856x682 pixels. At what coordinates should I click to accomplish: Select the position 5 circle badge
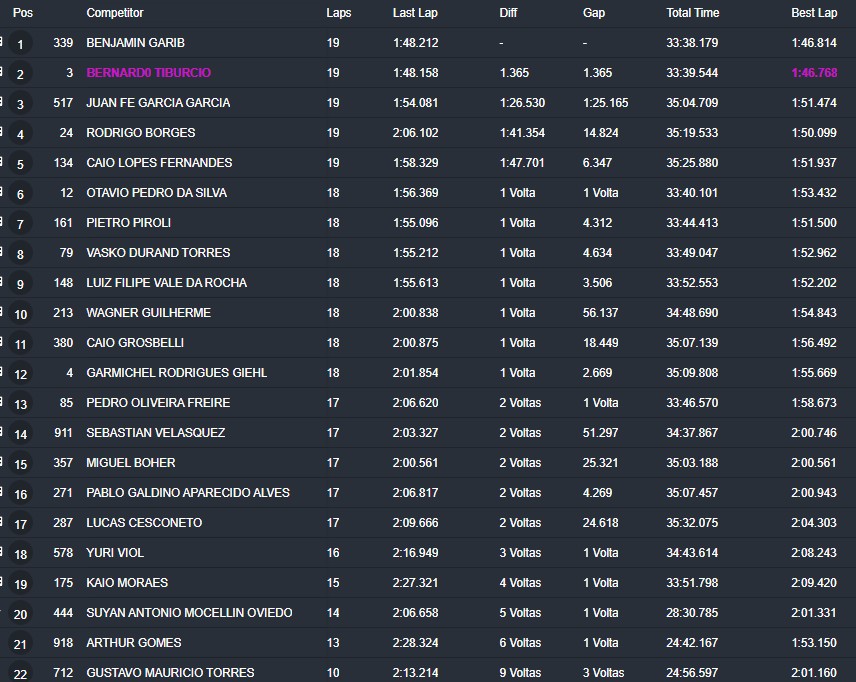(20, 164)
